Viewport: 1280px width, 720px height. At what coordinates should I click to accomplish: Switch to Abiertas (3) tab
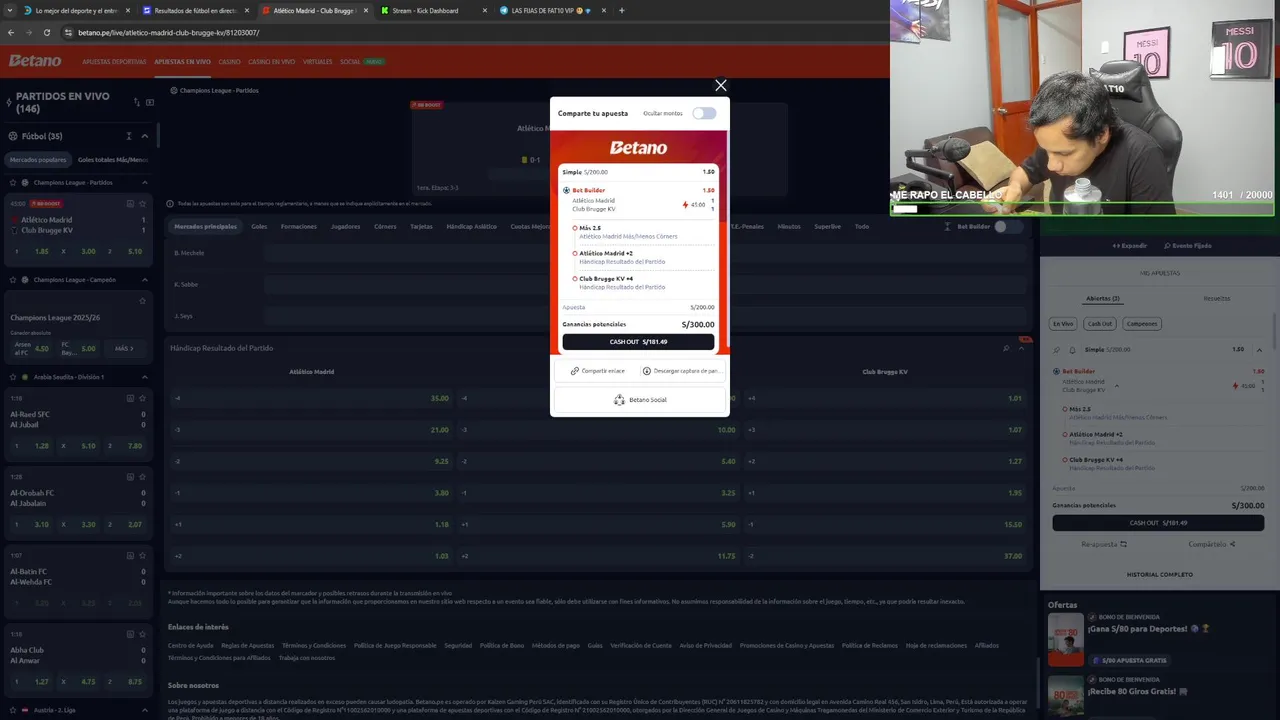click(1103, 299)
